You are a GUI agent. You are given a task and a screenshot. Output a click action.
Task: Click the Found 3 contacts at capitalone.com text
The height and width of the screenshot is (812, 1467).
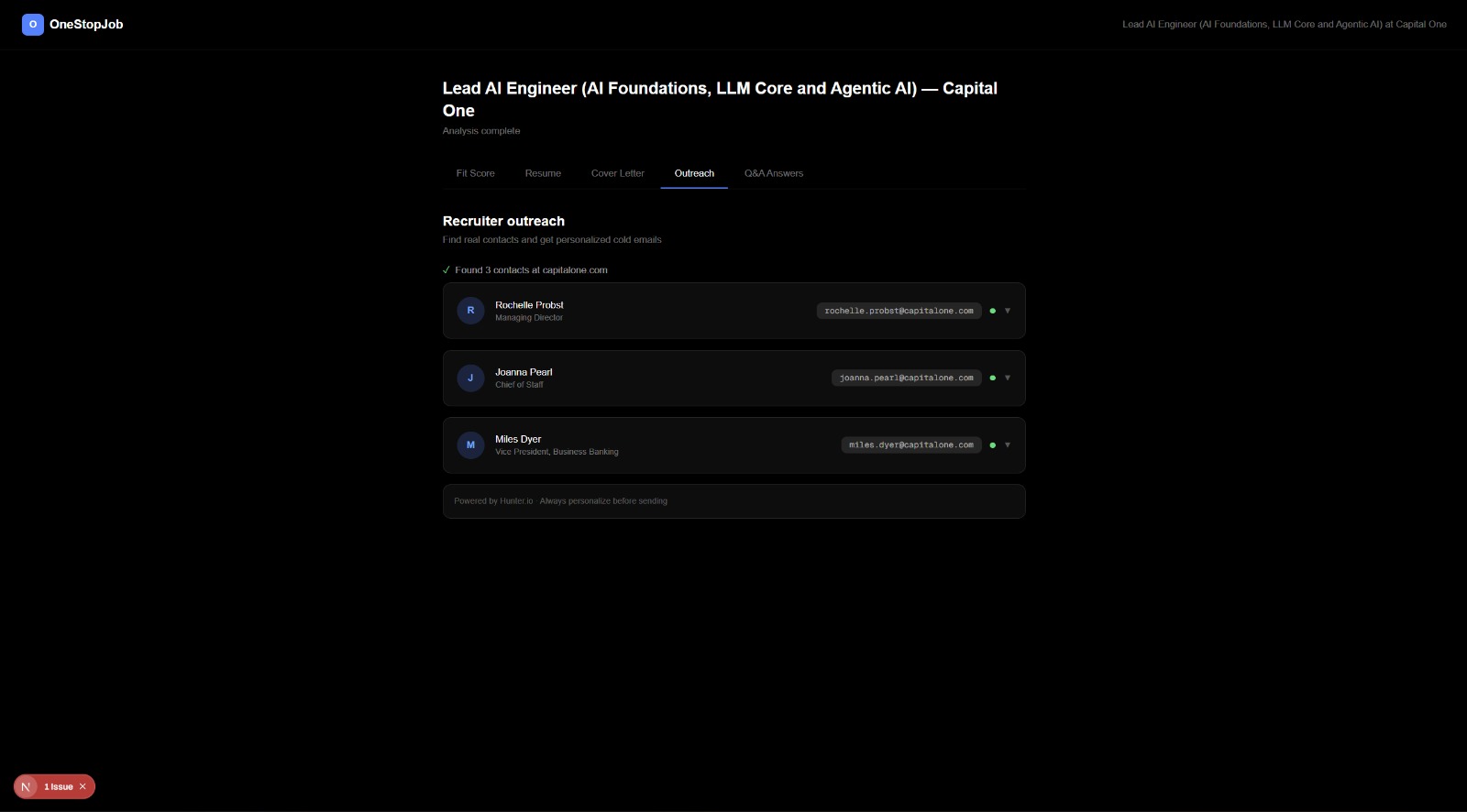pyautogui.click(x=531, y=270)
